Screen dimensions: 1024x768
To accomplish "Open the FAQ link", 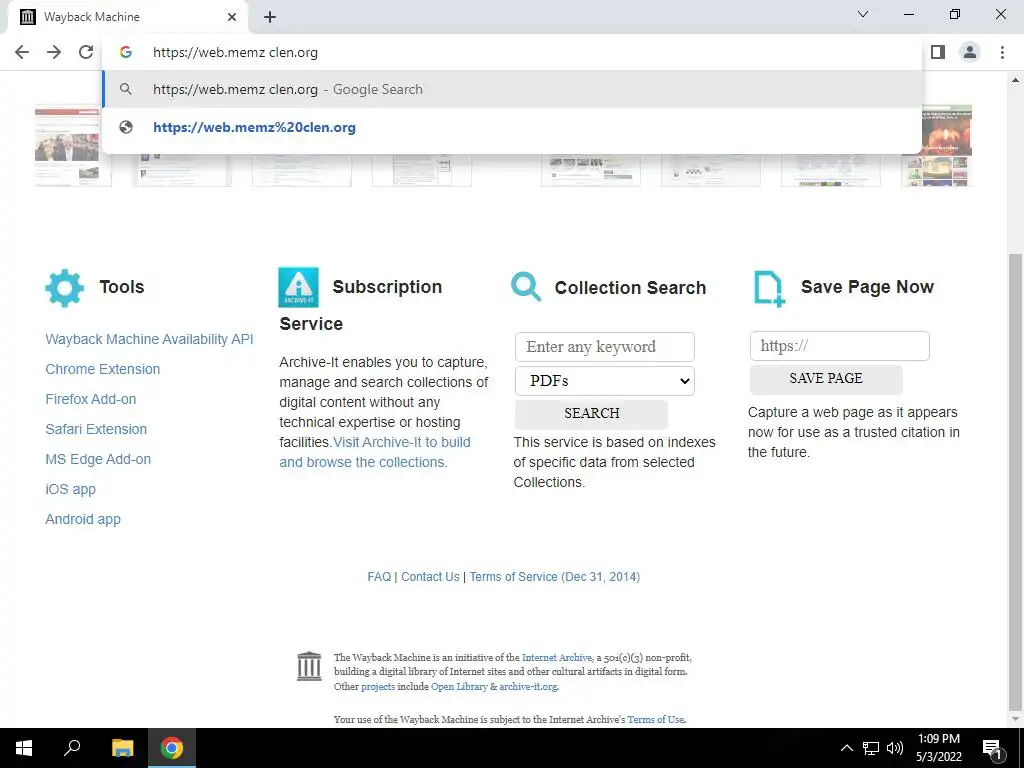I will pyautogui.click(x=379, y=577).
